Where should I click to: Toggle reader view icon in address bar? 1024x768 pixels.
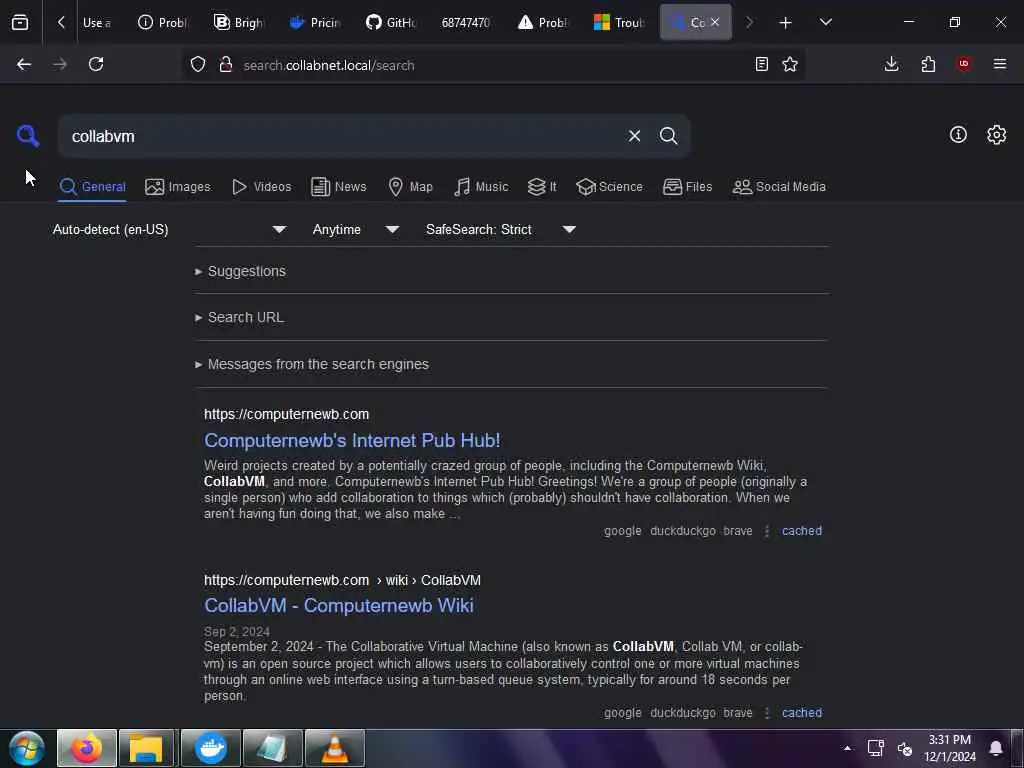(x=761, y=64)
